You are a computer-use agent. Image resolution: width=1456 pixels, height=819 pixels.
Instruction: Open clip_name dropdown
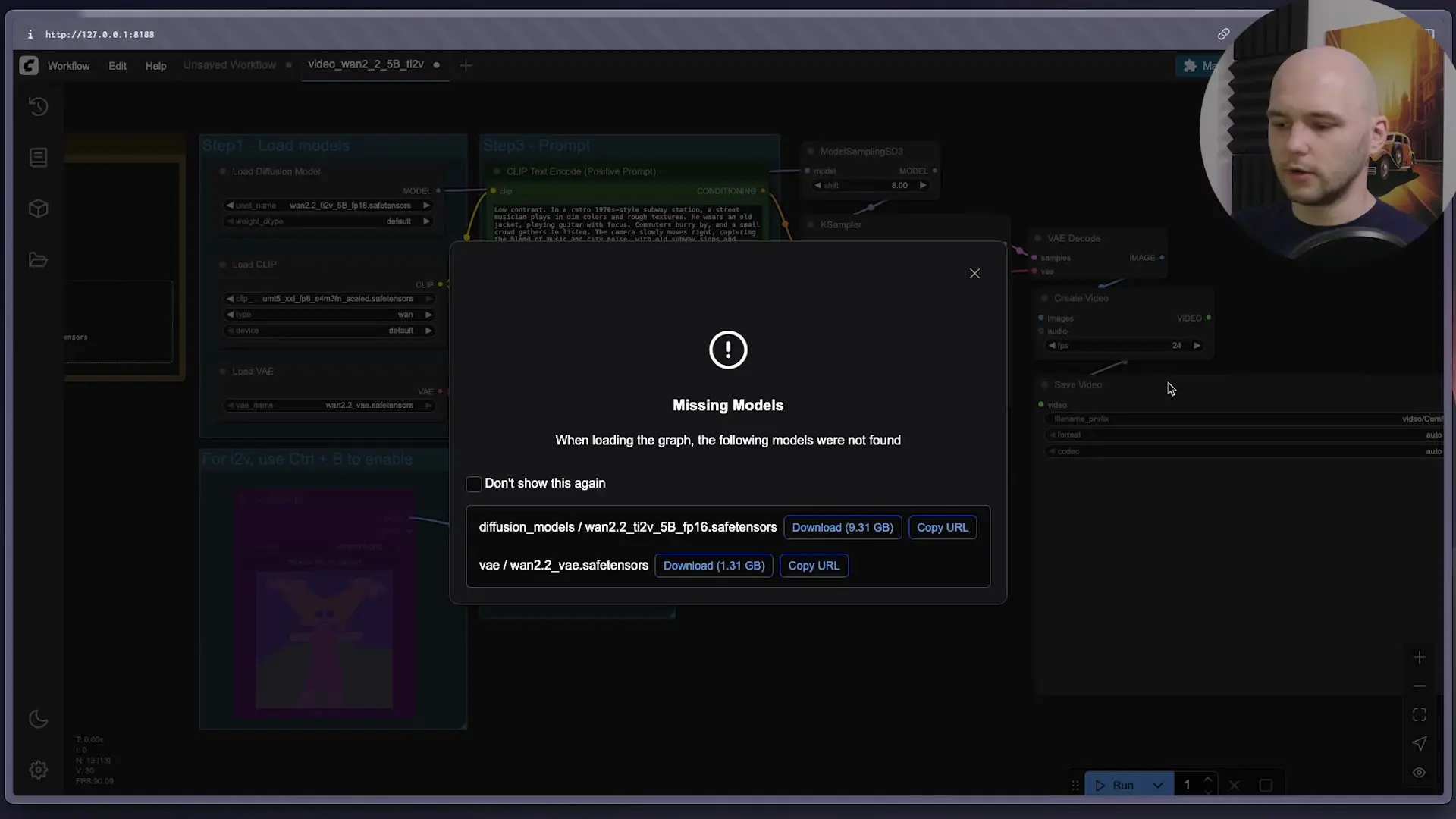click(x=328, y=299)
